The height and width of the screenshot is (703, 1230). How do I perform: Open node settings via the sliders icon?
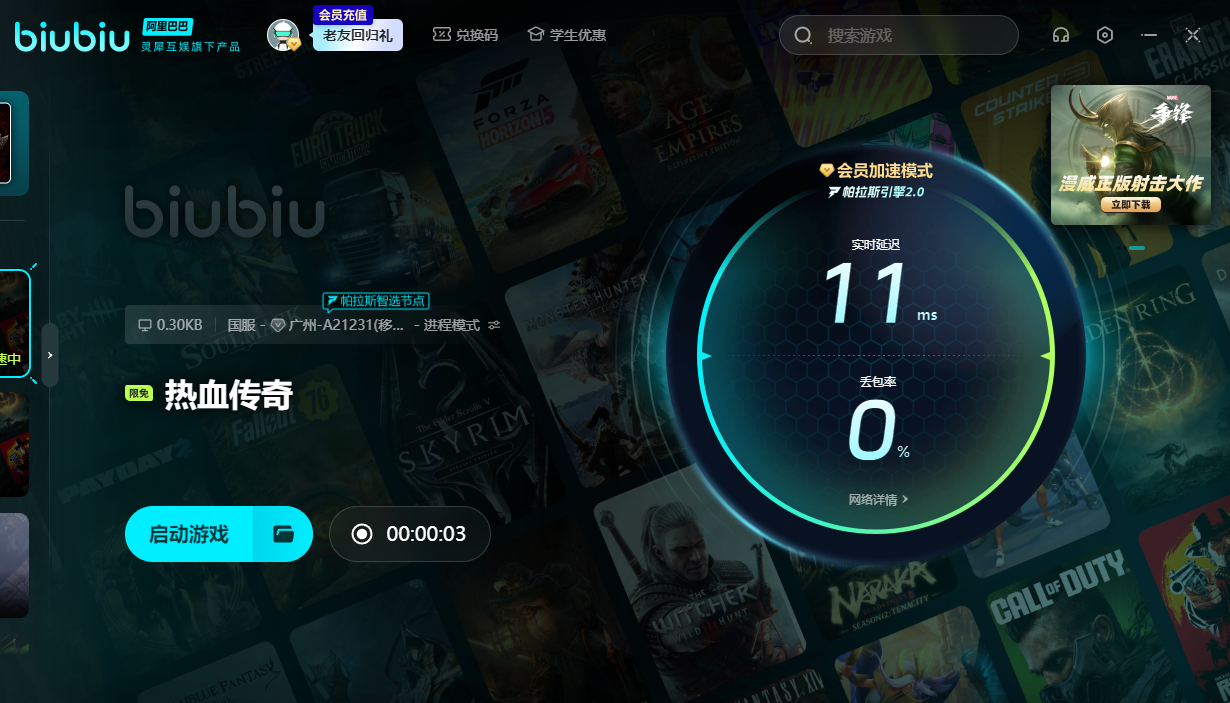point(494,325)
